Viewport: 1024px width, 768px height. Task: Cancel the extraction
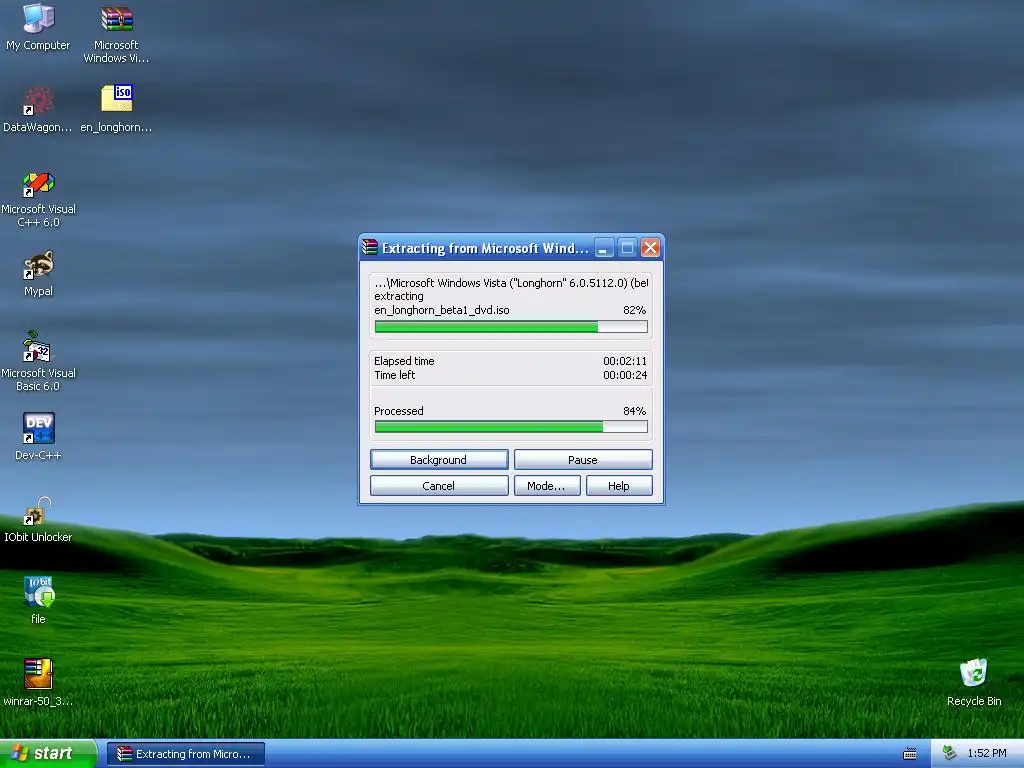pyautogui.click(x=439, y=486)
